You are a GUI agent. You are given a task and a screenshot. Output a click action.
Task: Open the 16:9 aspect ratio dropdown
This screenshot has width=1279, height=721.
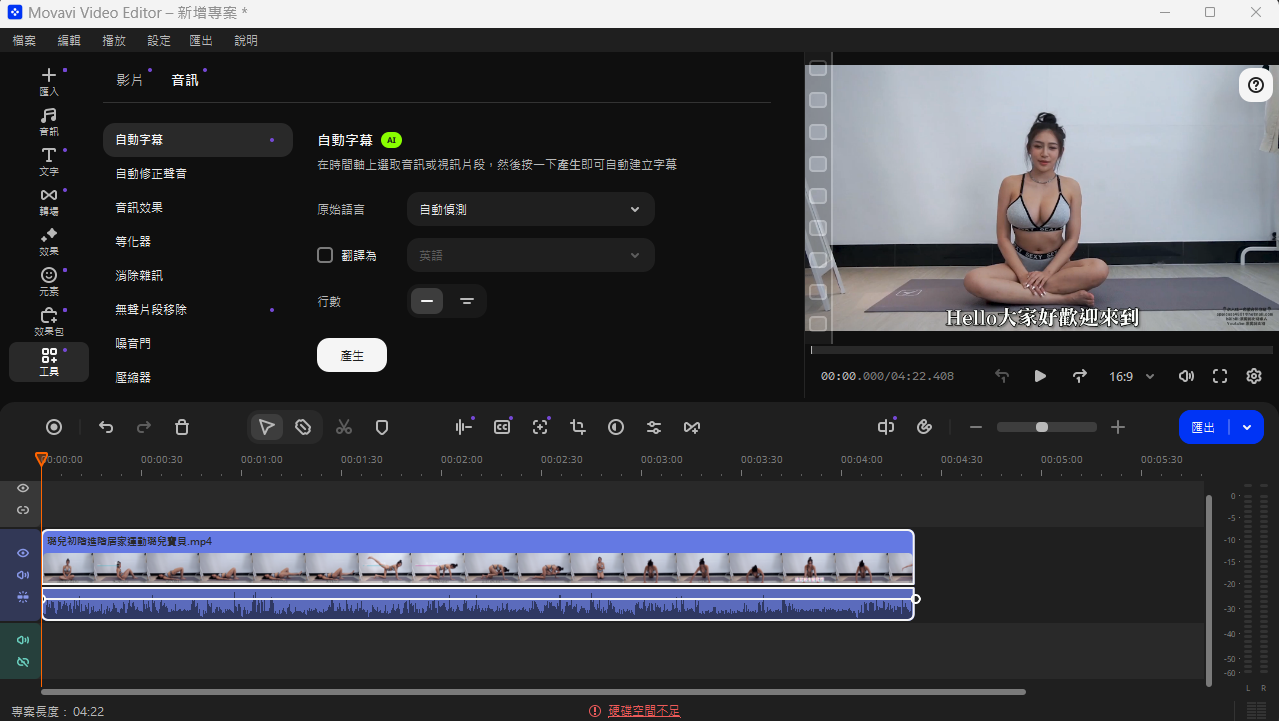point(1132,377)
